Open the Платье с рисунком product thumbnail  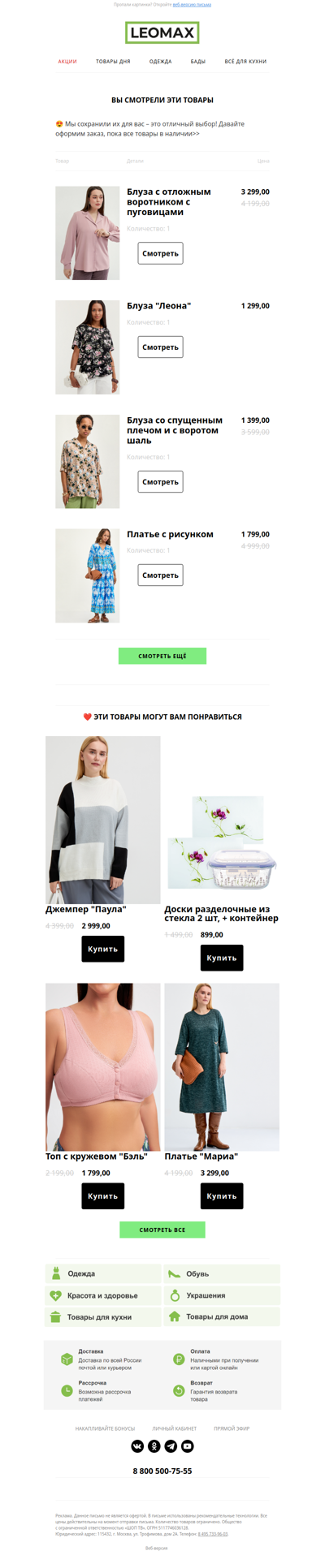click(x=87, y=575)
